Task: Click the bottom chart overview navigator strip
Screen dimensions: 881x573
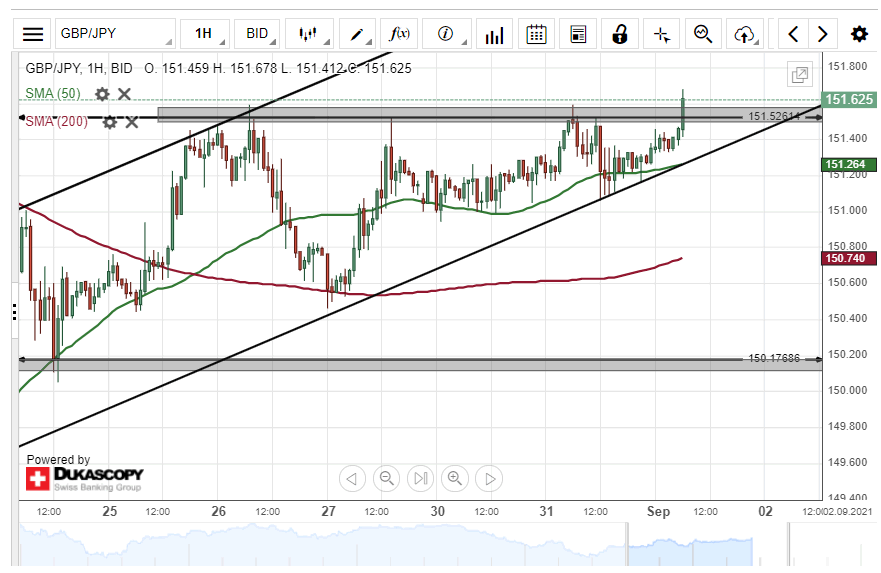Action: click(x=420, y=547)
